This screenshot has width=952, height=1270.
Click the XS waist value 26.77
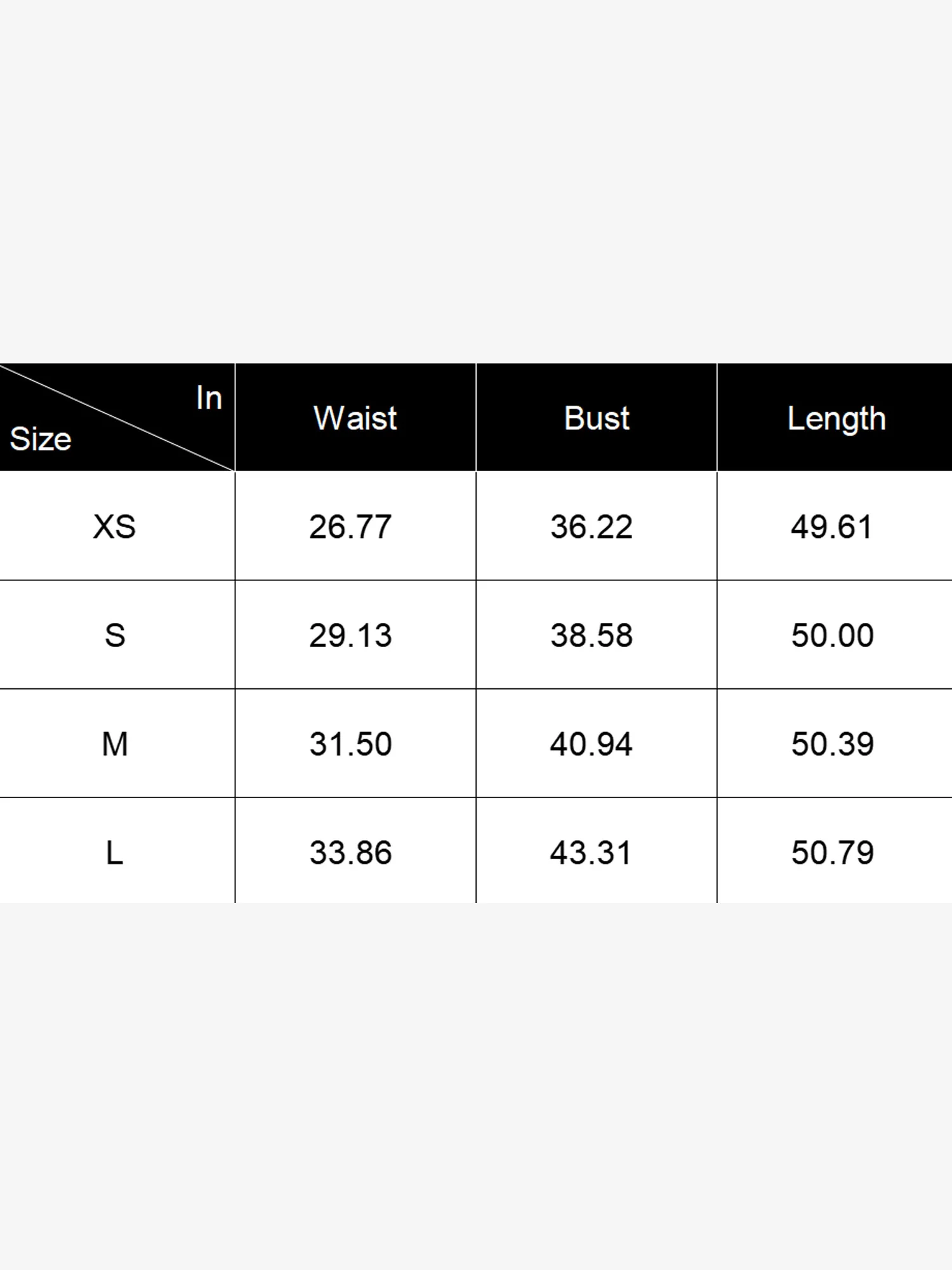pos(350,526)
